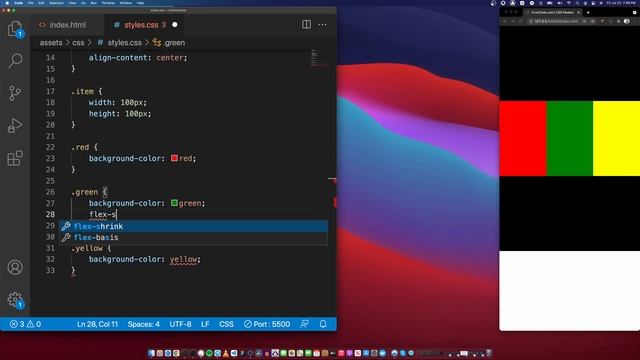Open the Run and Debug view
The image size is (640, 360).
pyautogui.click(x=15, y=126)
